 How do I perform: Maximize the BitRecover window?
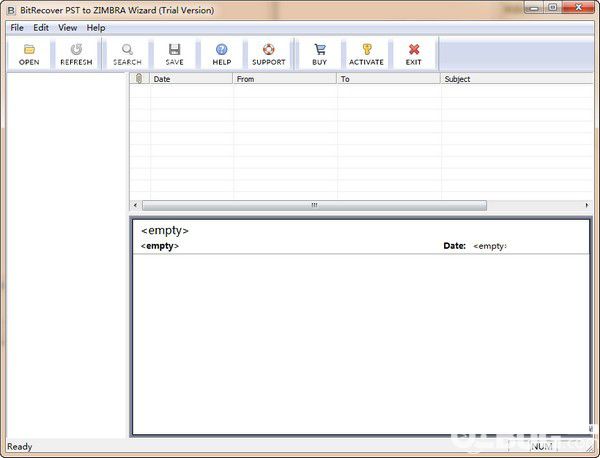[x=553, y=8]
